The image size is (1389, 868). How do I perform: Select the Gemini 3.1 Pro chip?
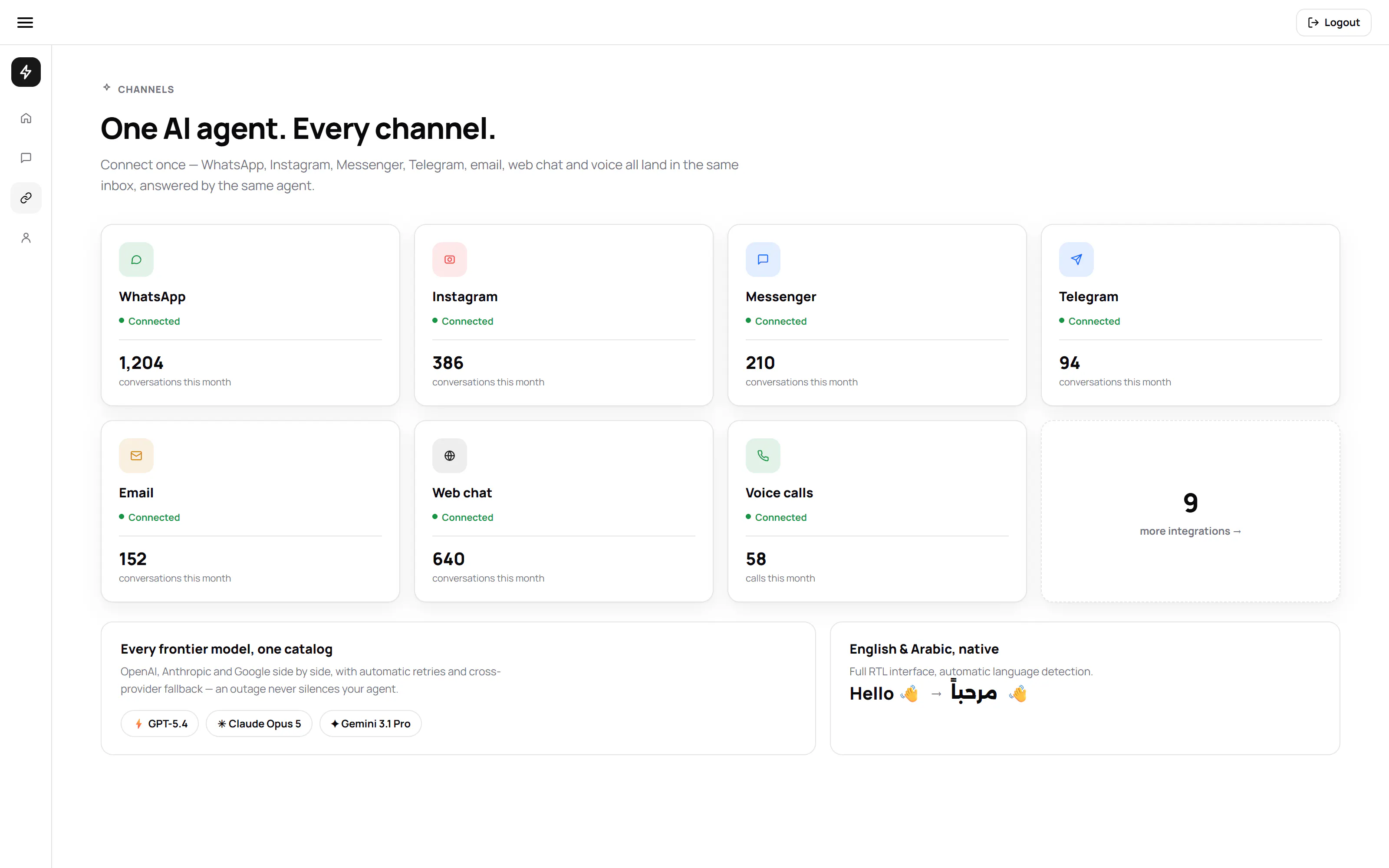tap(370, 723)
